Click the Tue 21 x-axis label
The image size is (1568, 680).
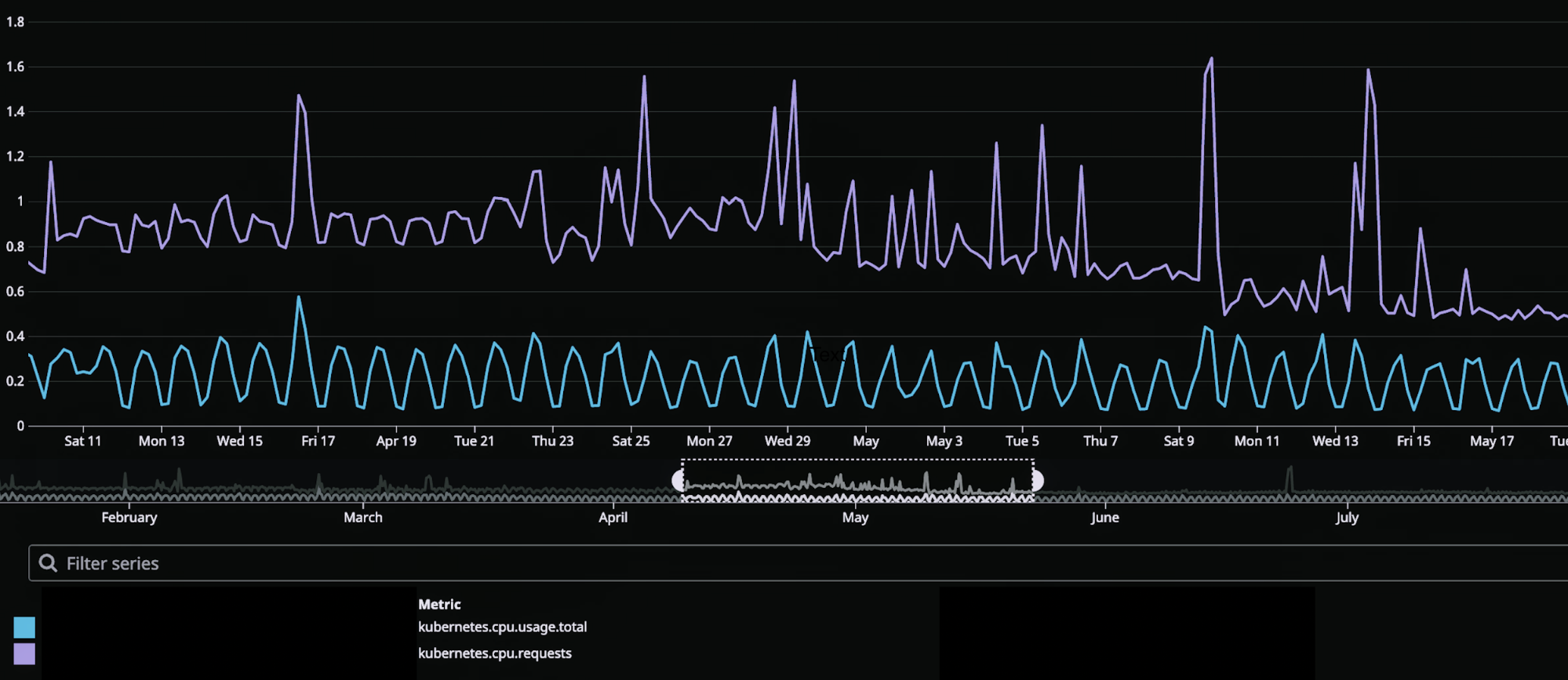coord(475,441)
